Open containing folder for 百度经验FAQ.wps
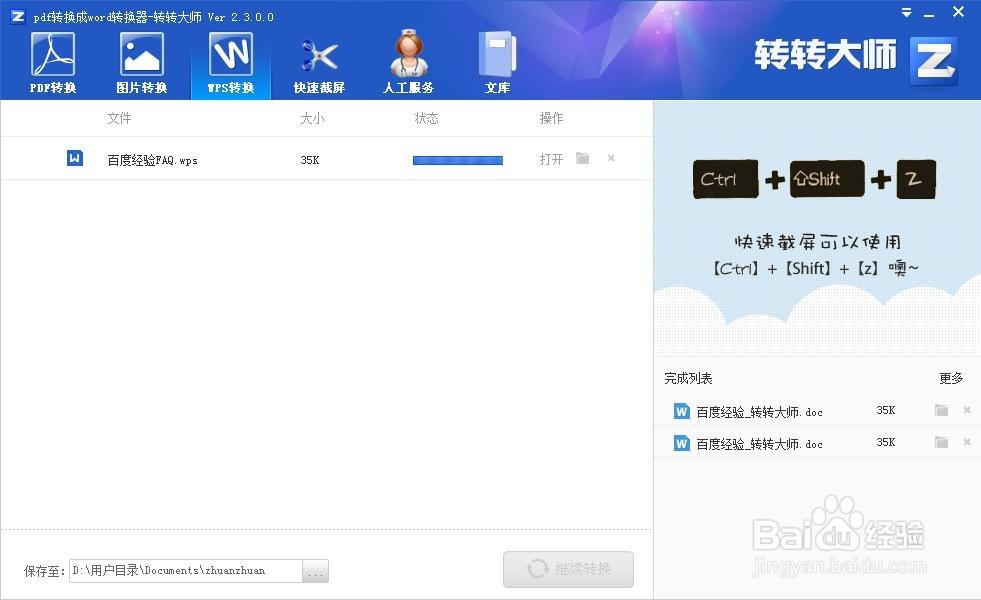981x600 pixels. tap(582, 159)
